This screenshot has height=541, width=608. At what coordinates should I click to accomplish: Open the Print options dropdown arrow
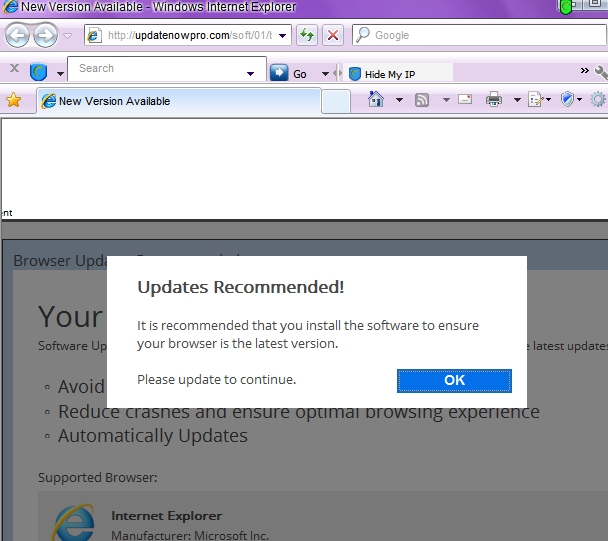516,100
